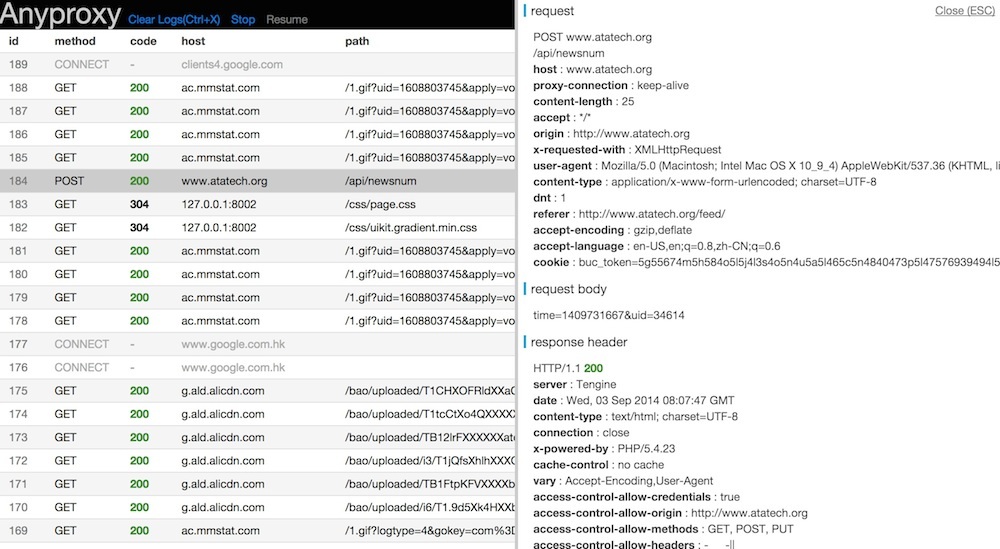Viewport: 1000px width, 549px height.
Task: Click the 'host' column header
Action: 193,41
